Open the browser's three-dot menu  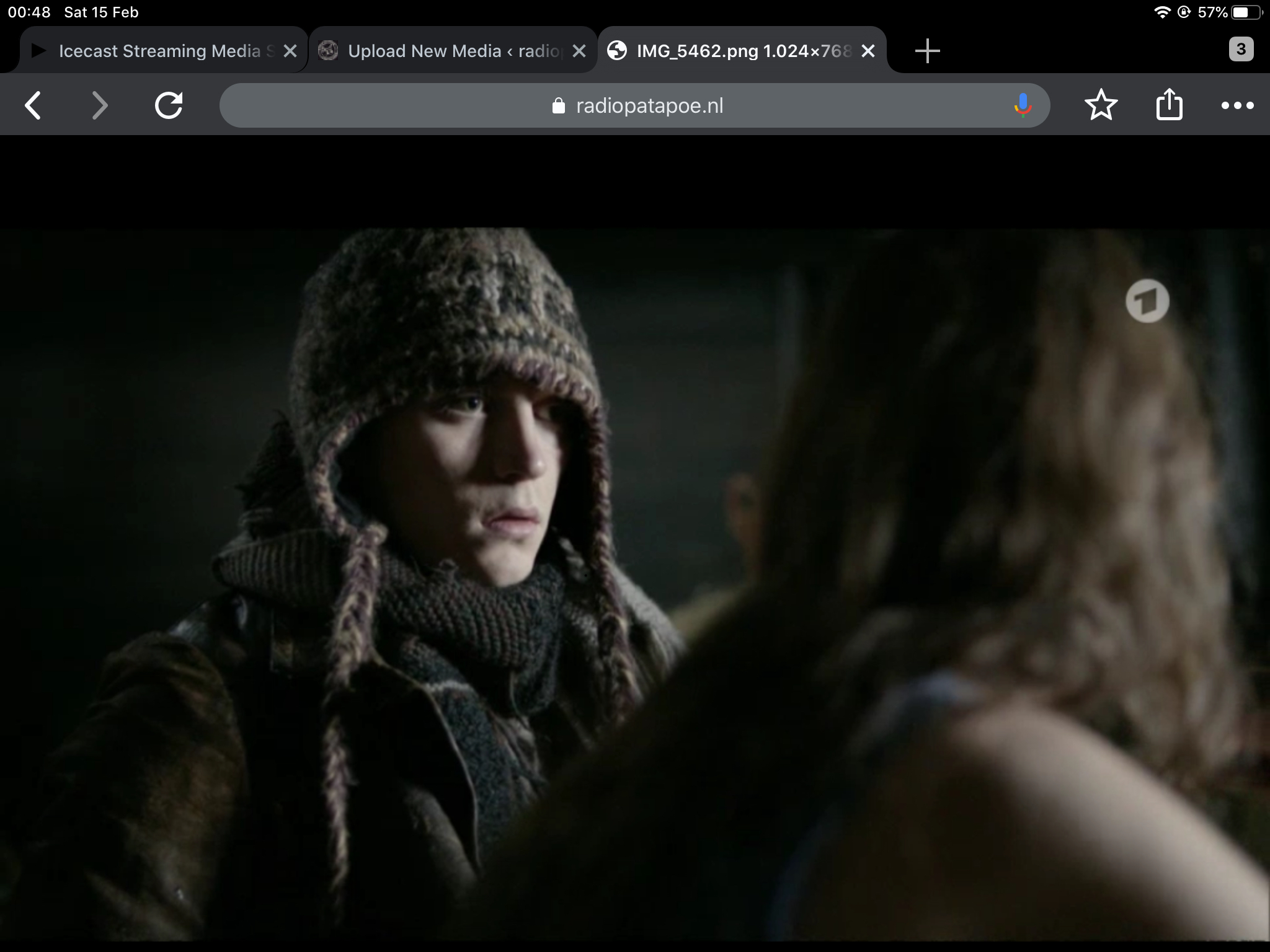[x=1238, y=106]
